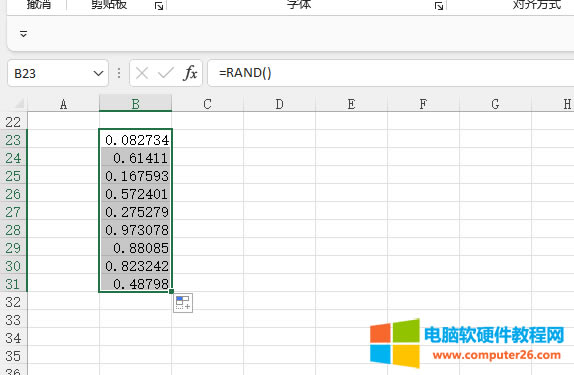Confirm formula with checkmark icon
574x375 pixels.
165,73
